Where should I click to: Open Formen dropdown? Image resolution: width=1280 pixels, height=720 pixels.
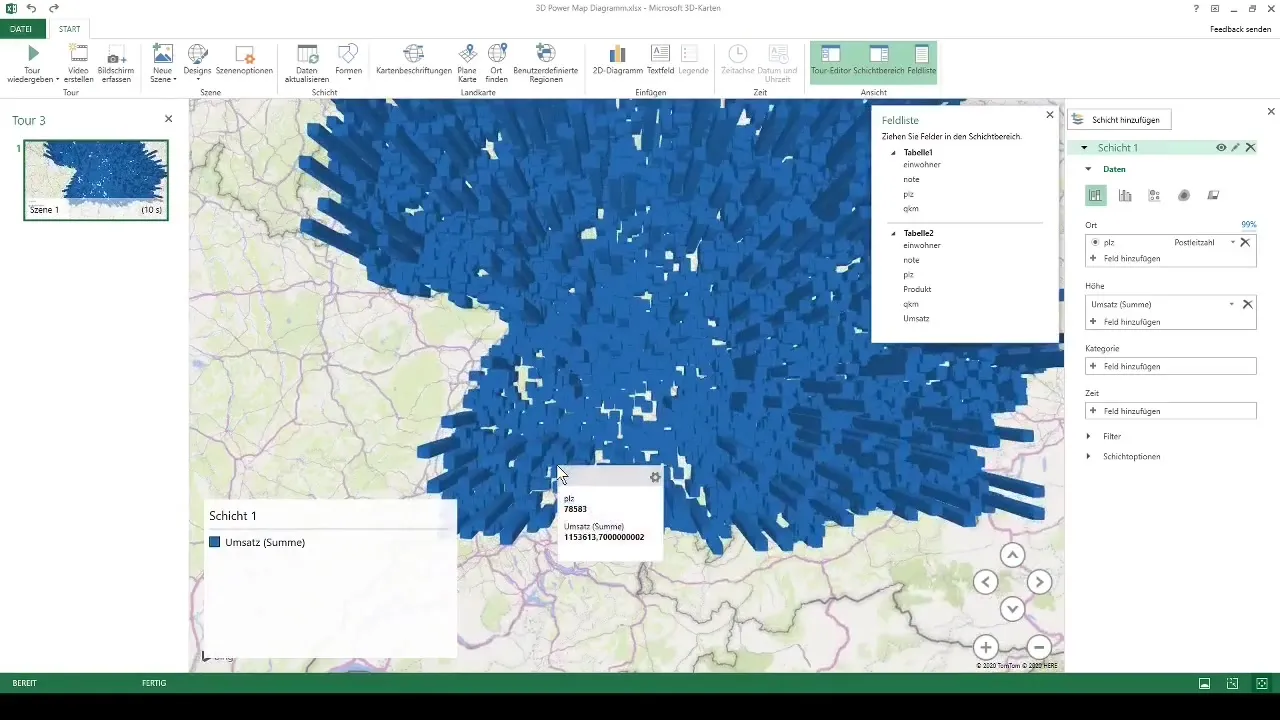(349, 64)
